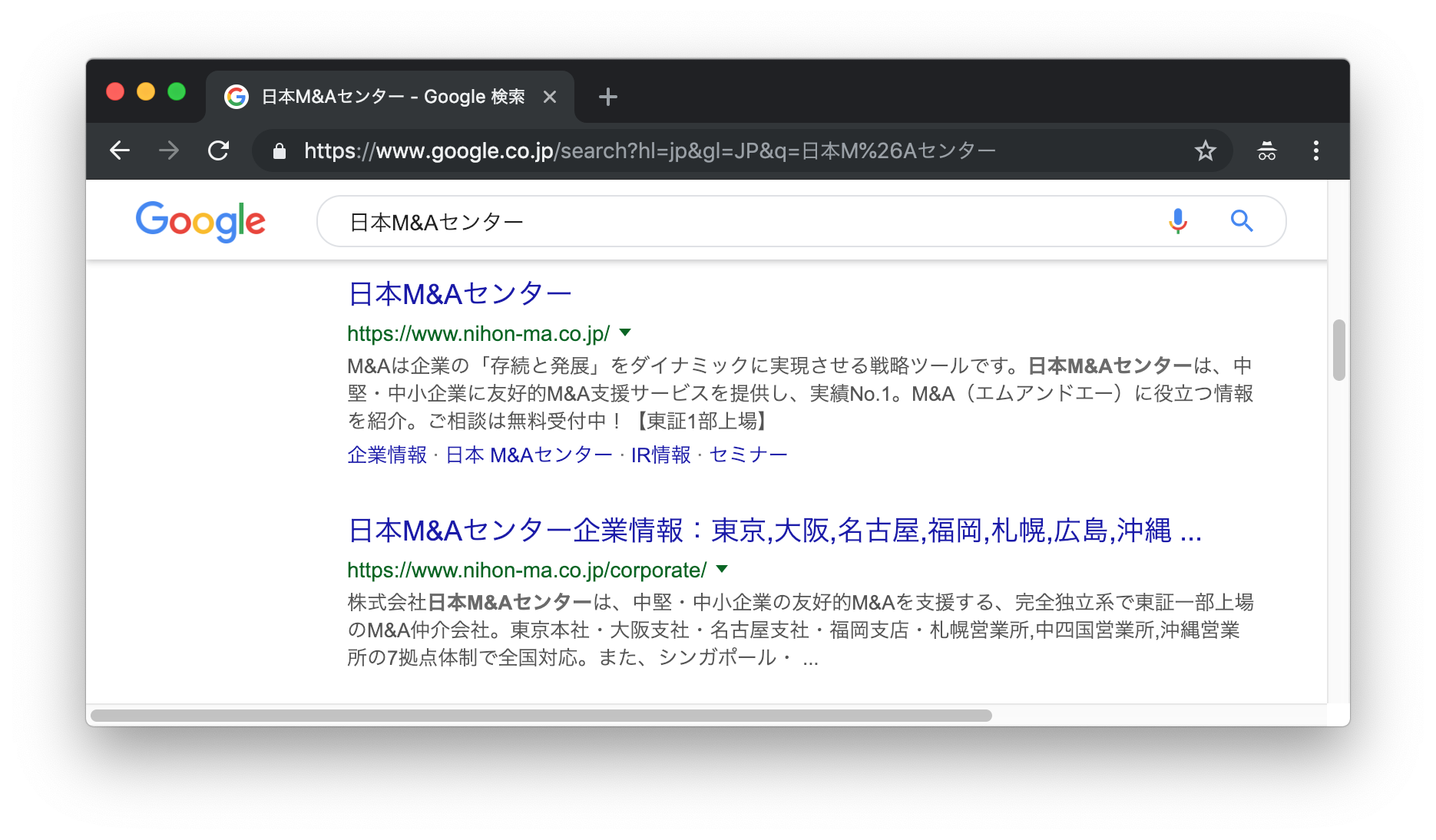This screenshot has height=840, width=1436.
Task: Click the profile icon next to bookmark star
Action: coord(1266,150)
